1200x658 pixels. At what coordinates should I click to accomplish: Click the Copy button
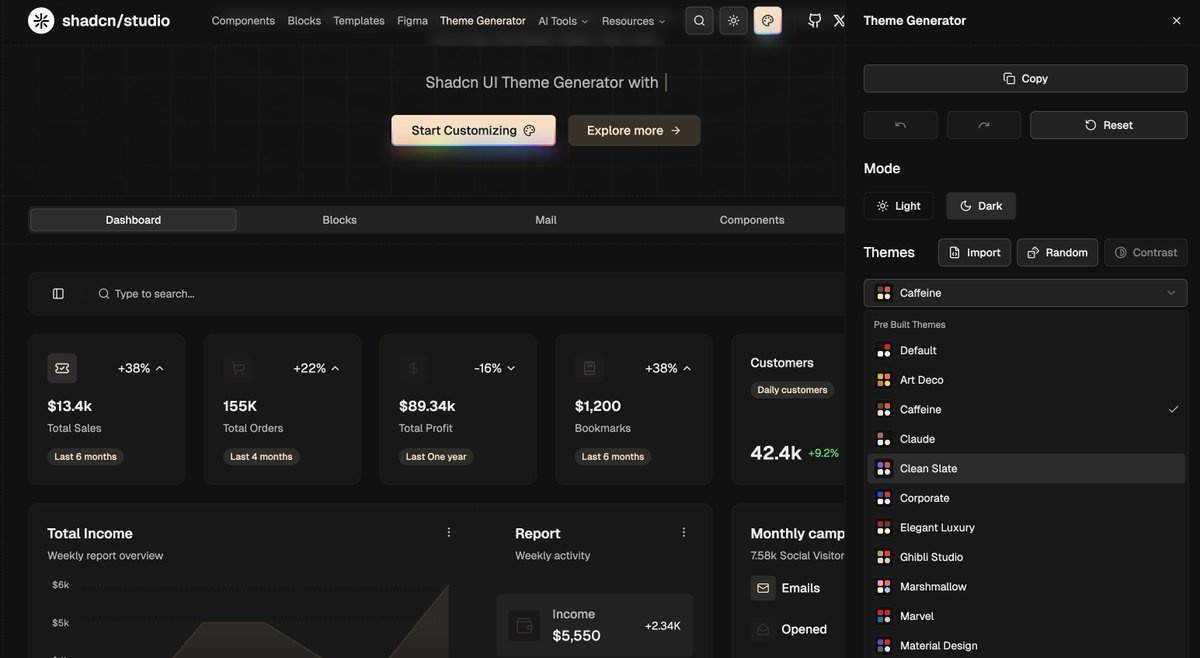1026,78
